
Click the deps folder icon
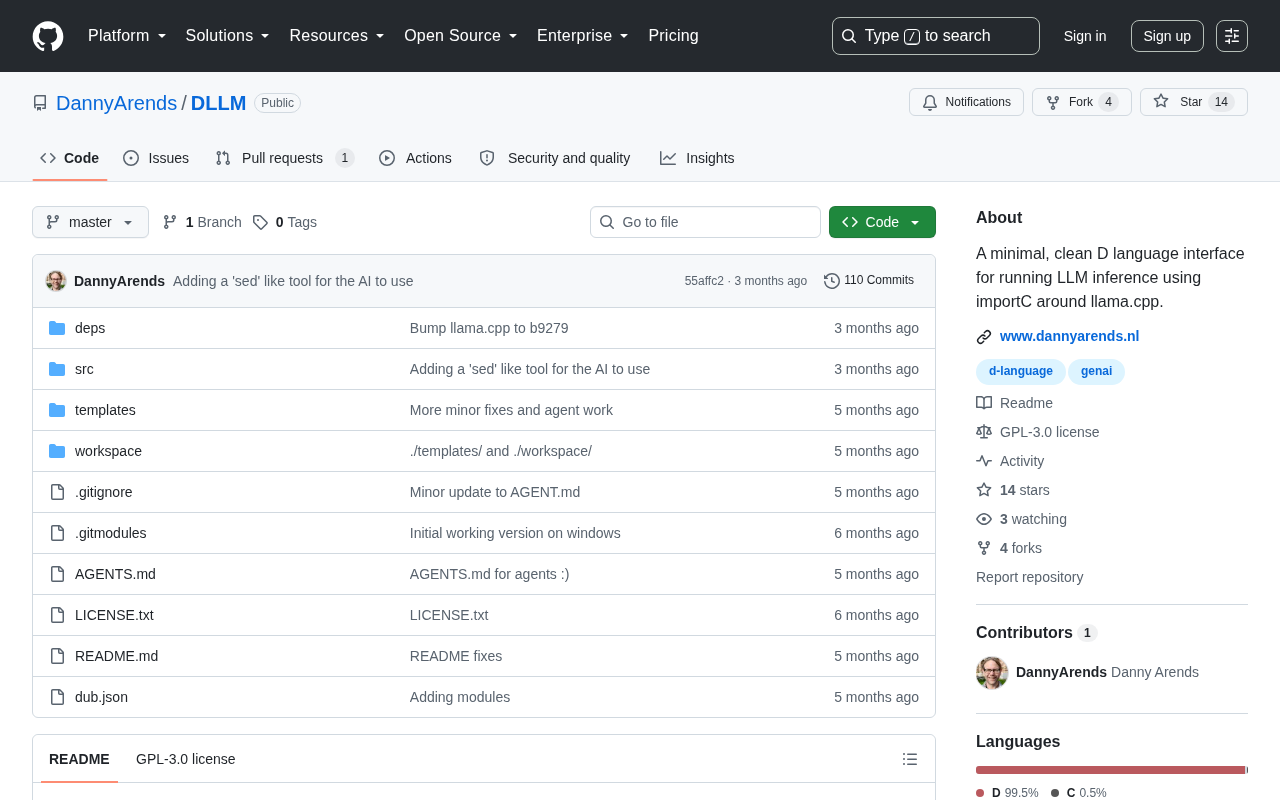point(57,328)
